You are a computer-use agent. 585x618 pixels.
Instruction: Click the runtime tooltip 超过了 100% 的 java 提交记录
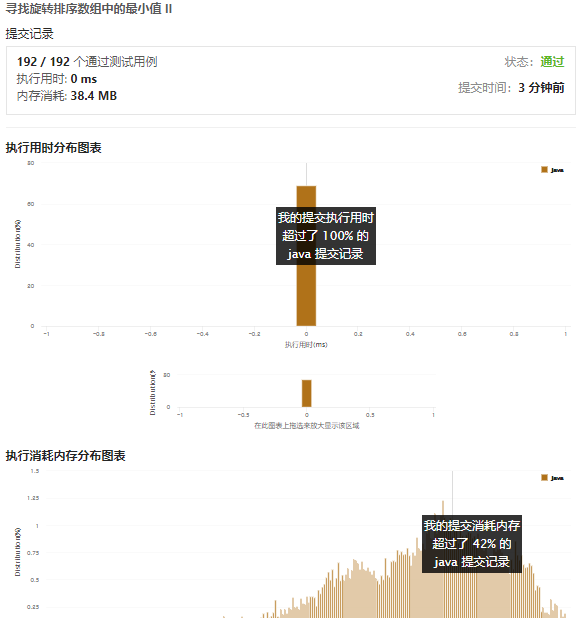coord(326,236)
